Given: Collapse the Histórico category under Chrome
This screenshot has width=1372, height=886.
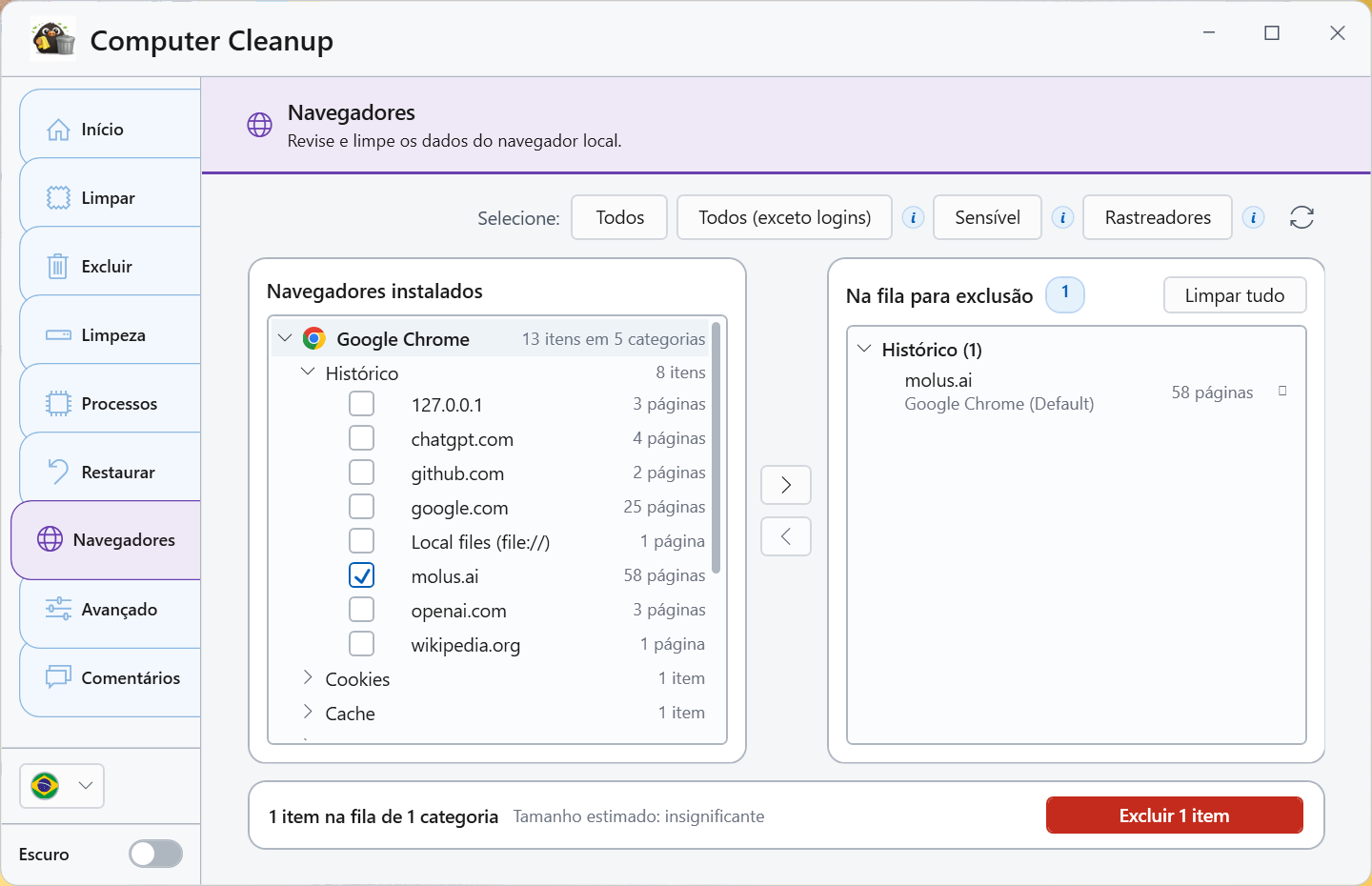Looking at the screenshot, I should (x=308, y=372).
